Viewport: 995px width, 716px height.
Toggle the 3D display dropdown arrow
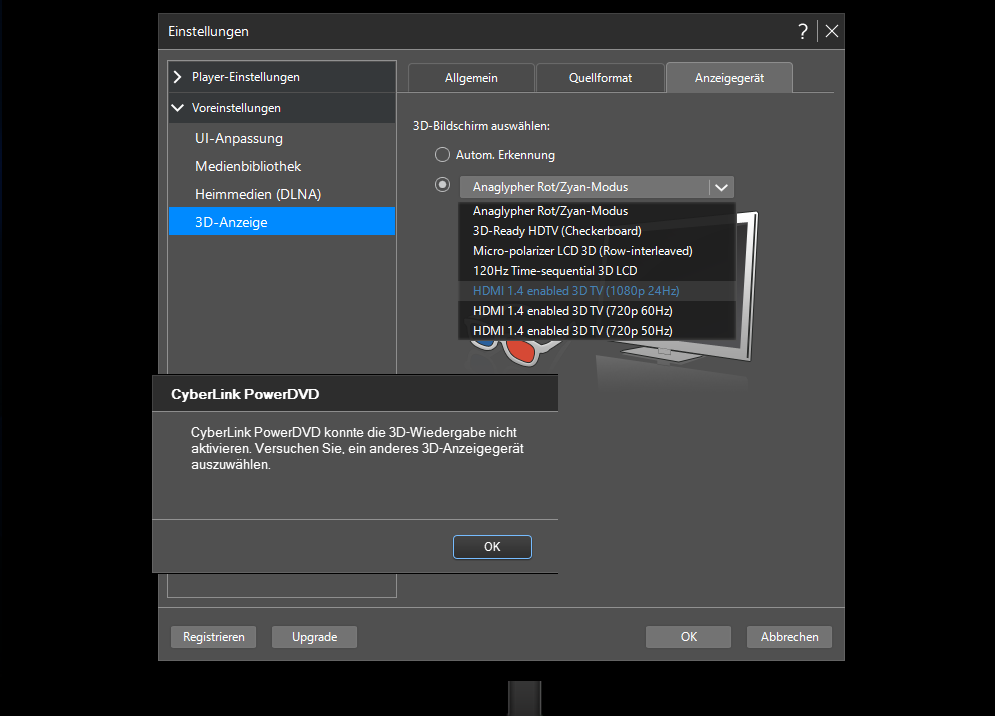(722, 187)
